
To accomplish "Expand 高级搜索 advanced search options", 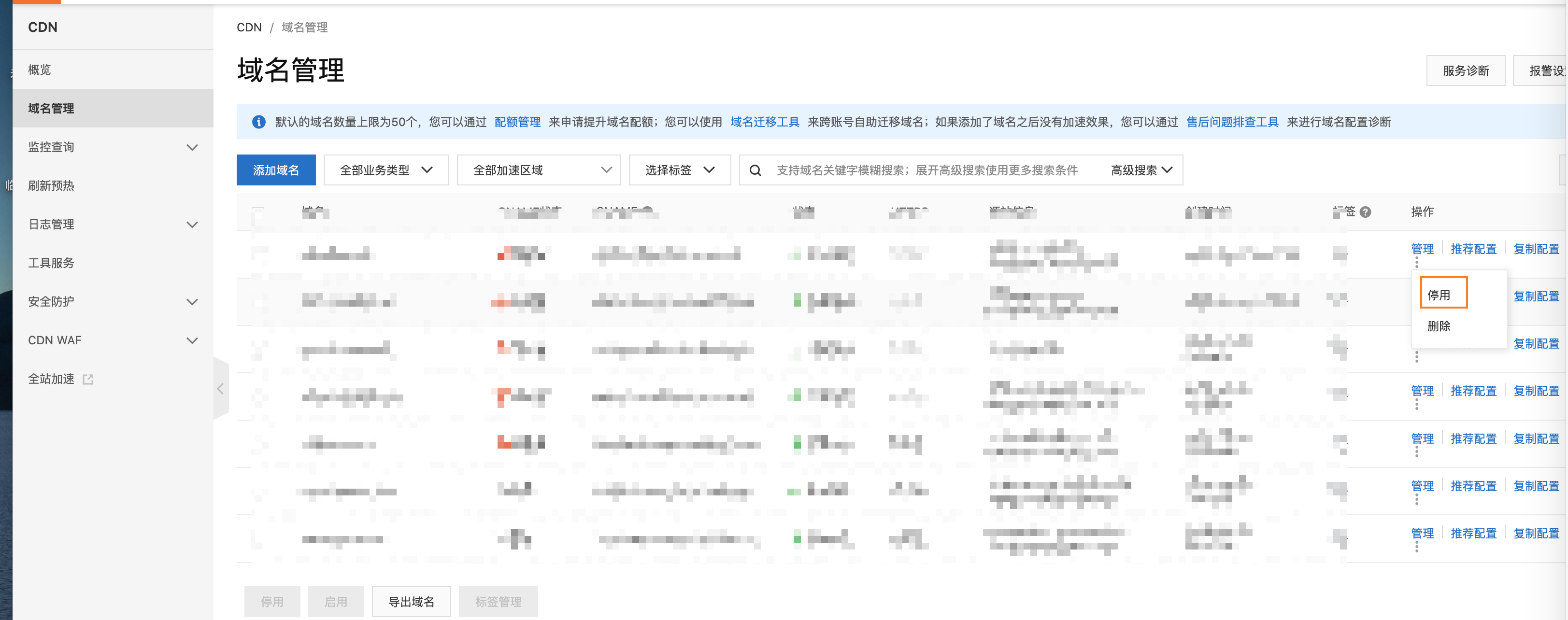I will tap(1141, 170).
